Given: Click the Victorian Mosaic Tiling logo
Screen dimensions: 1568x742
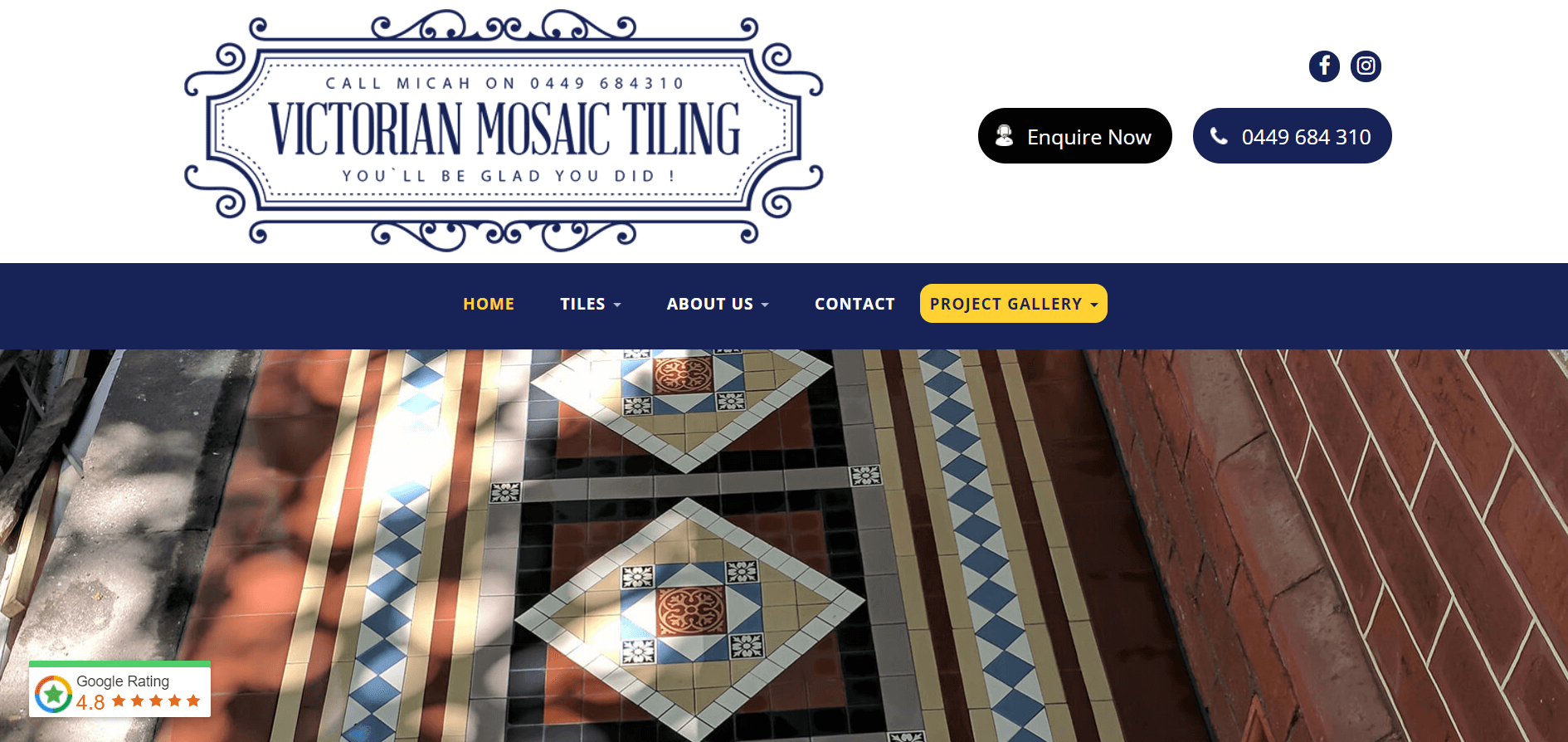Looking at the screenshot, I should pyautogui.click(x=504, y=130).
